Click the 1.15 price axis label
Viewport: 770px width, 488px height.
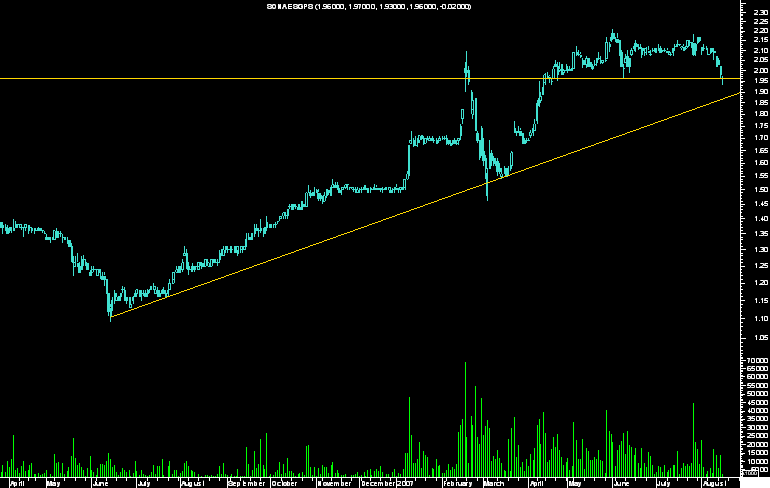[760, 300]
